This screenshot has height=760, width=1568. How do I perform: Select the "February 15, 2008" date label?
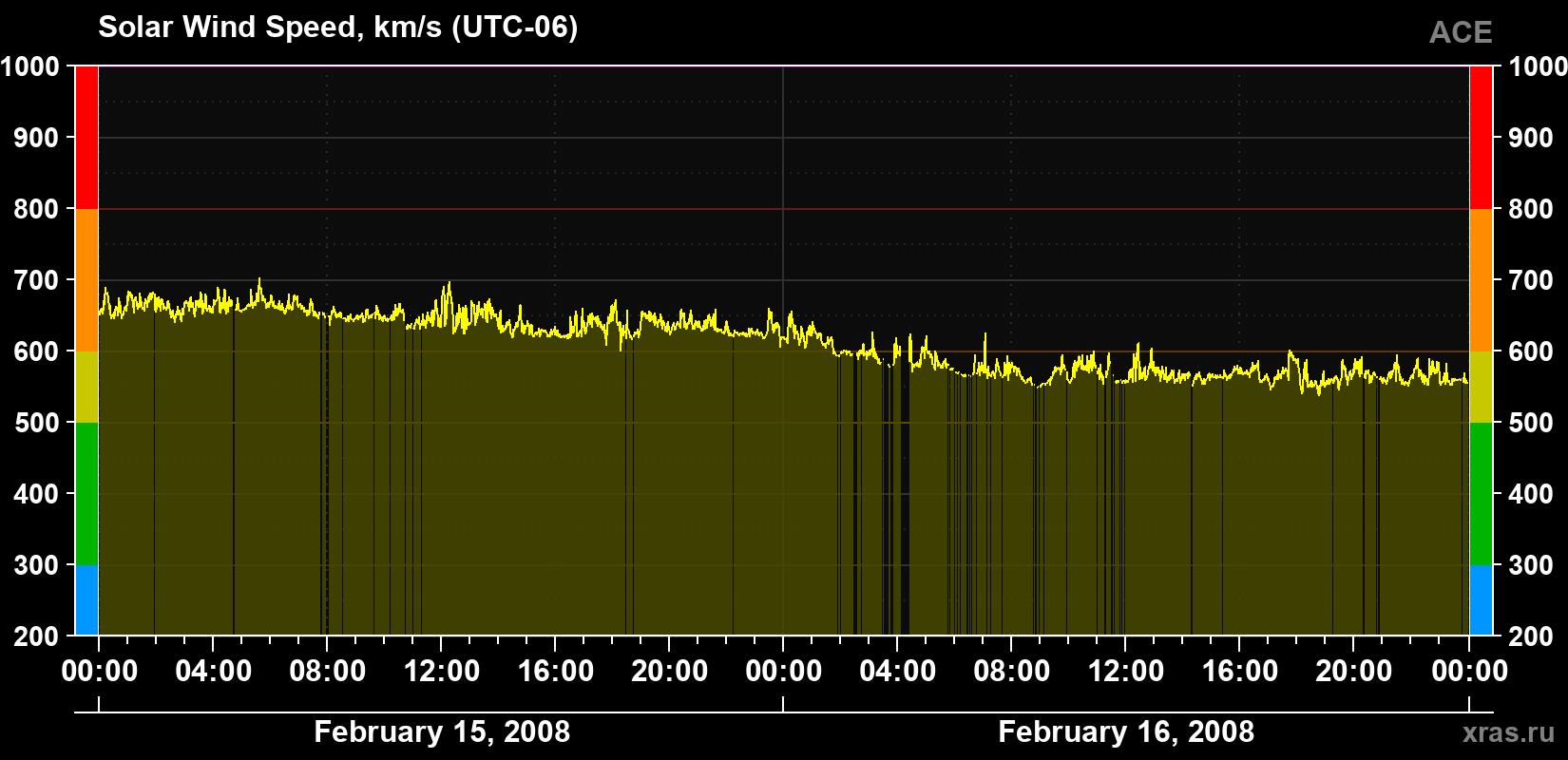[x=442, y=731]
